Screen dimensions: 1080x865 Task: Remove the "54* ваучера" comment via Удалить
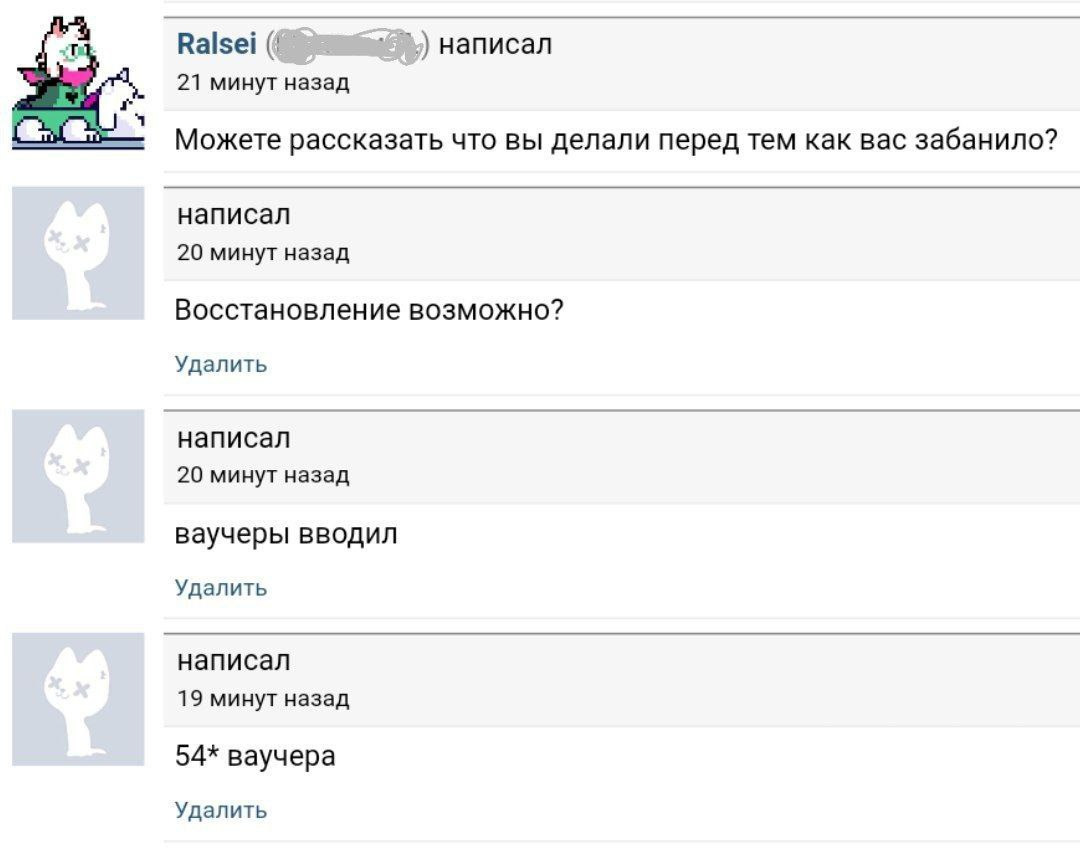[x=221, y=810]
